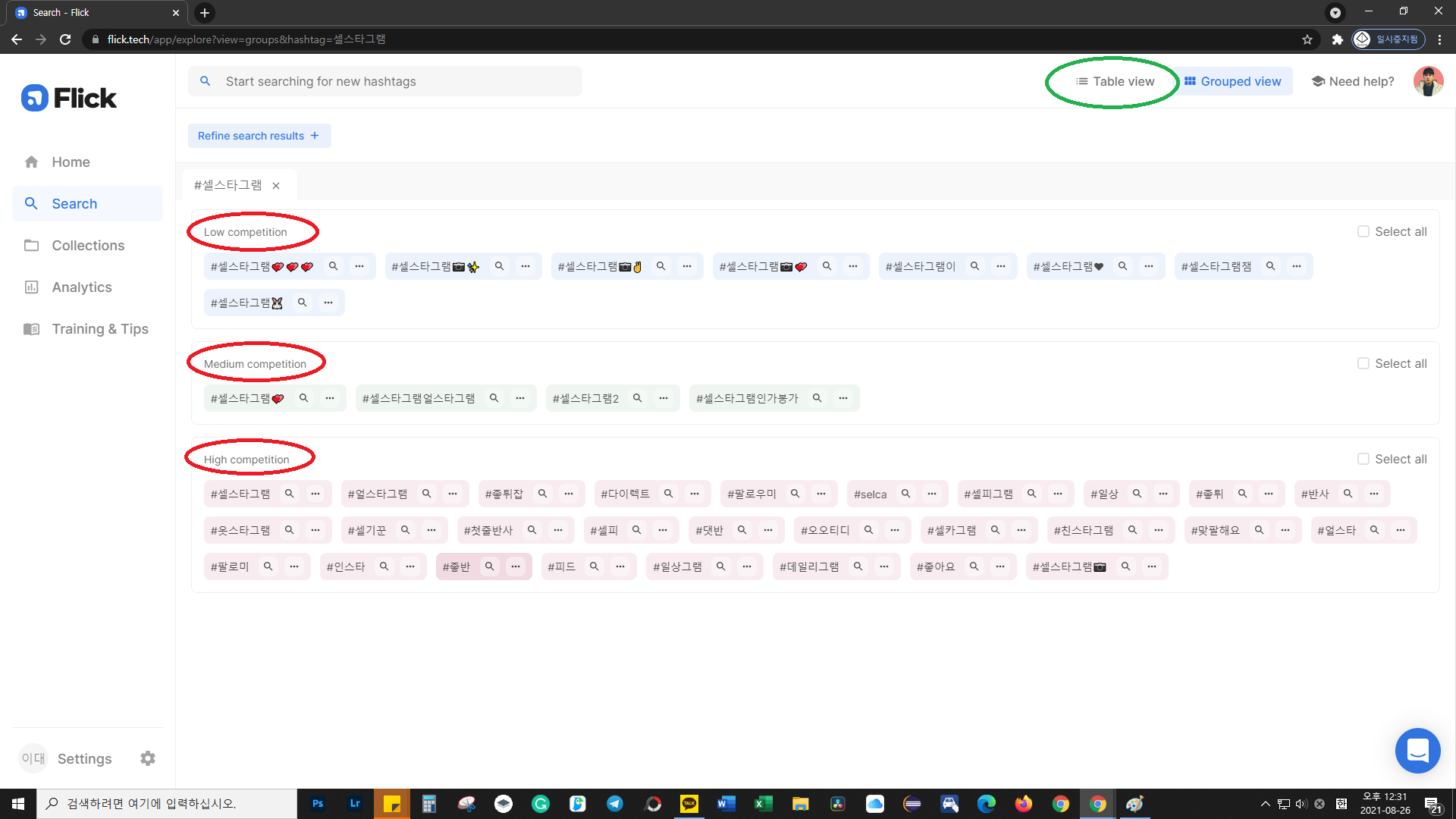Click the search magnifier beside #selca
The image size is (1456, 819).
point(905,494)
